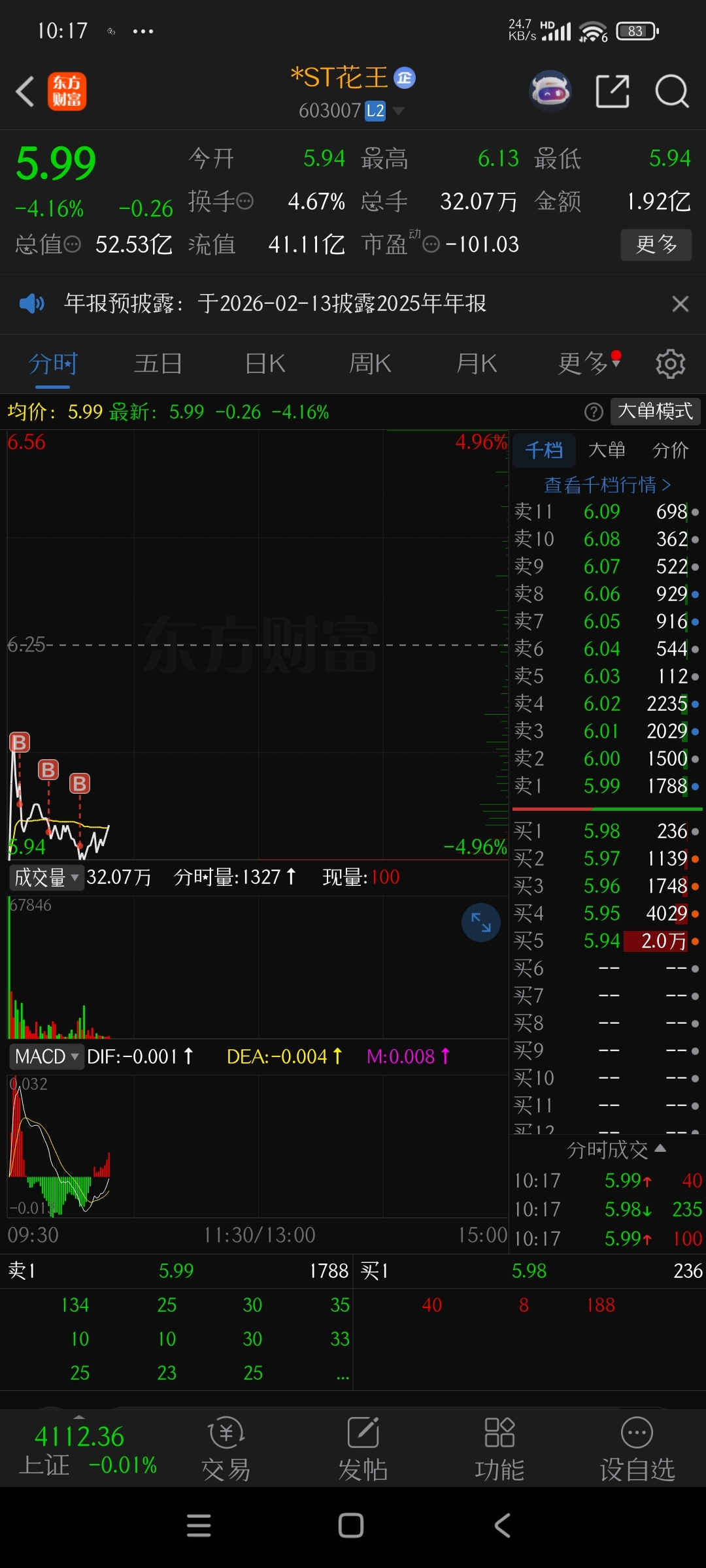Tap the L2 level badge

[x=375, y=110]
